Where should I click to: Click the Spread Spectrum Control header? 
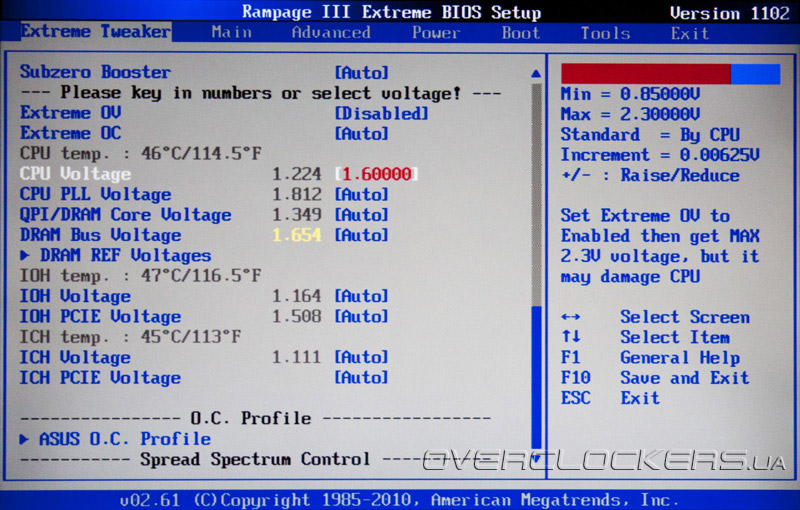255,459
